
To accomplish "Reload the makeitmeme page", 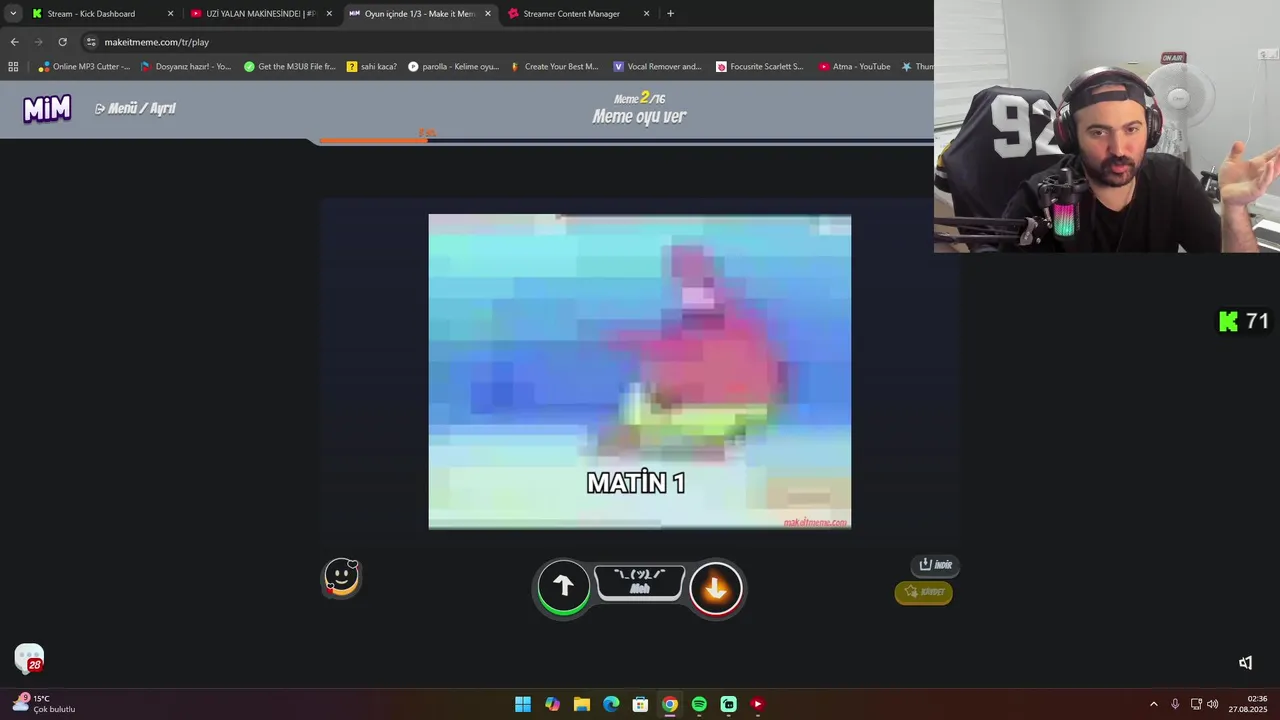I will pyautogui.click(x=62, y=42).
